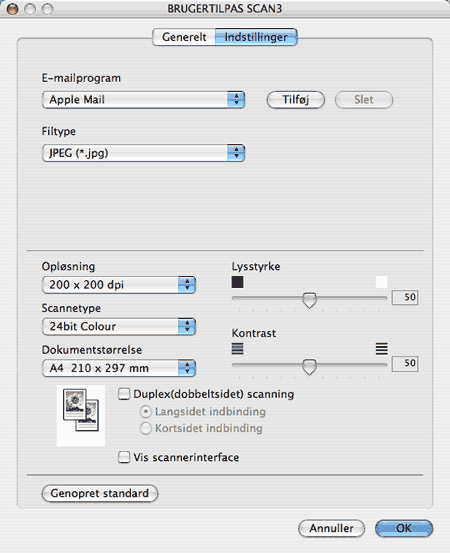Click the low contrast lines icon
The height and width of the screenshot is (553, 450).
pos(237,349)
